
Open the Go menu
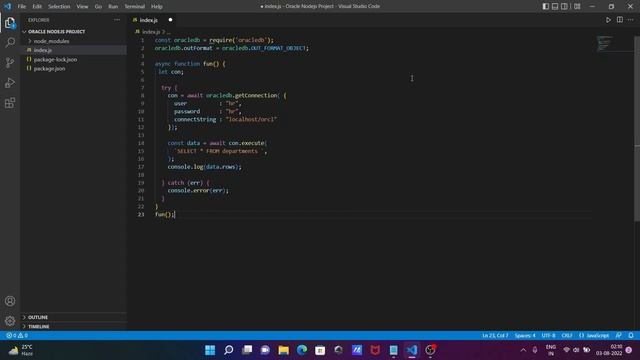(x=98, y=7)
